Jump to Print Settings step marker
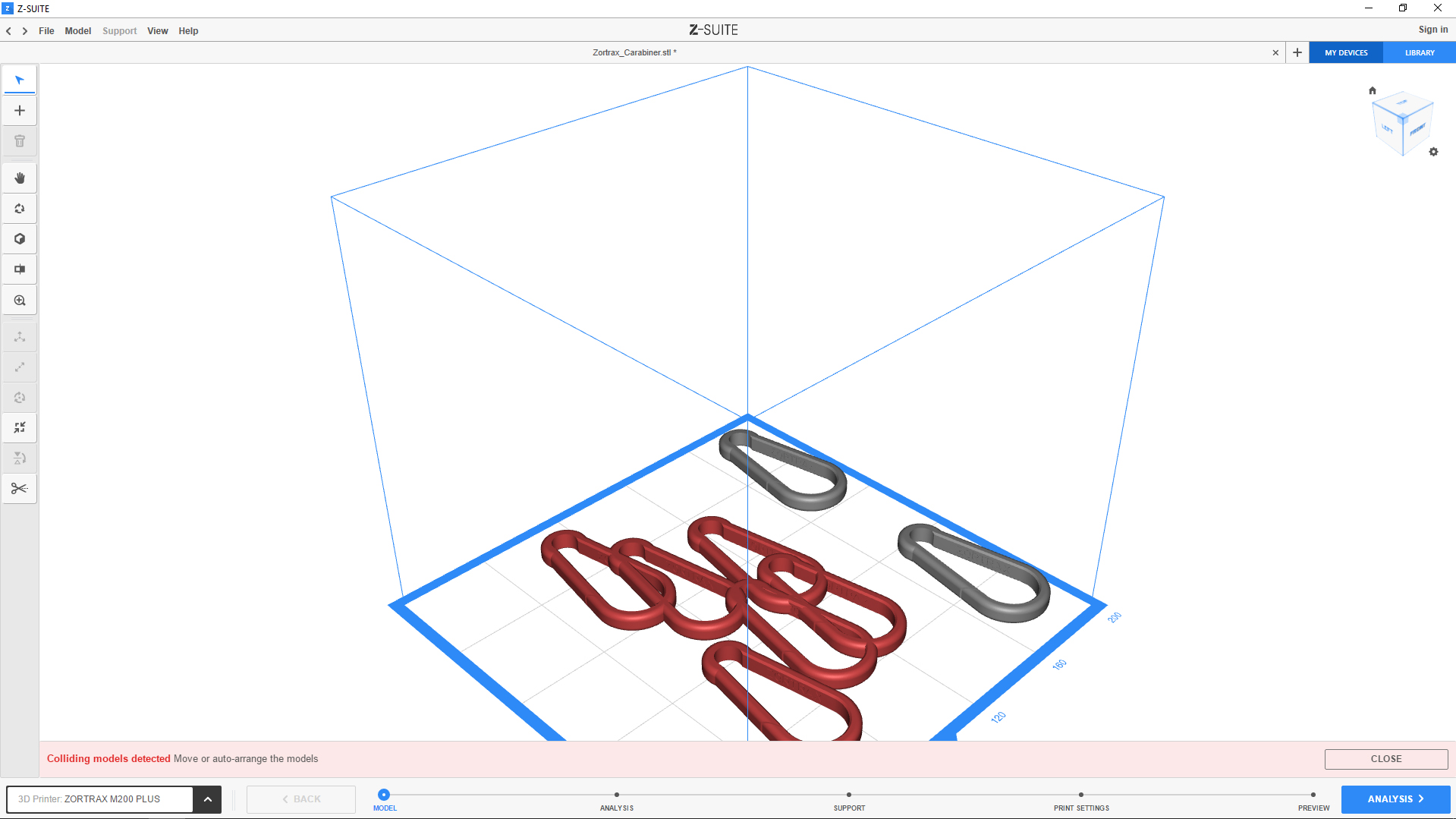 (1080, 795)
